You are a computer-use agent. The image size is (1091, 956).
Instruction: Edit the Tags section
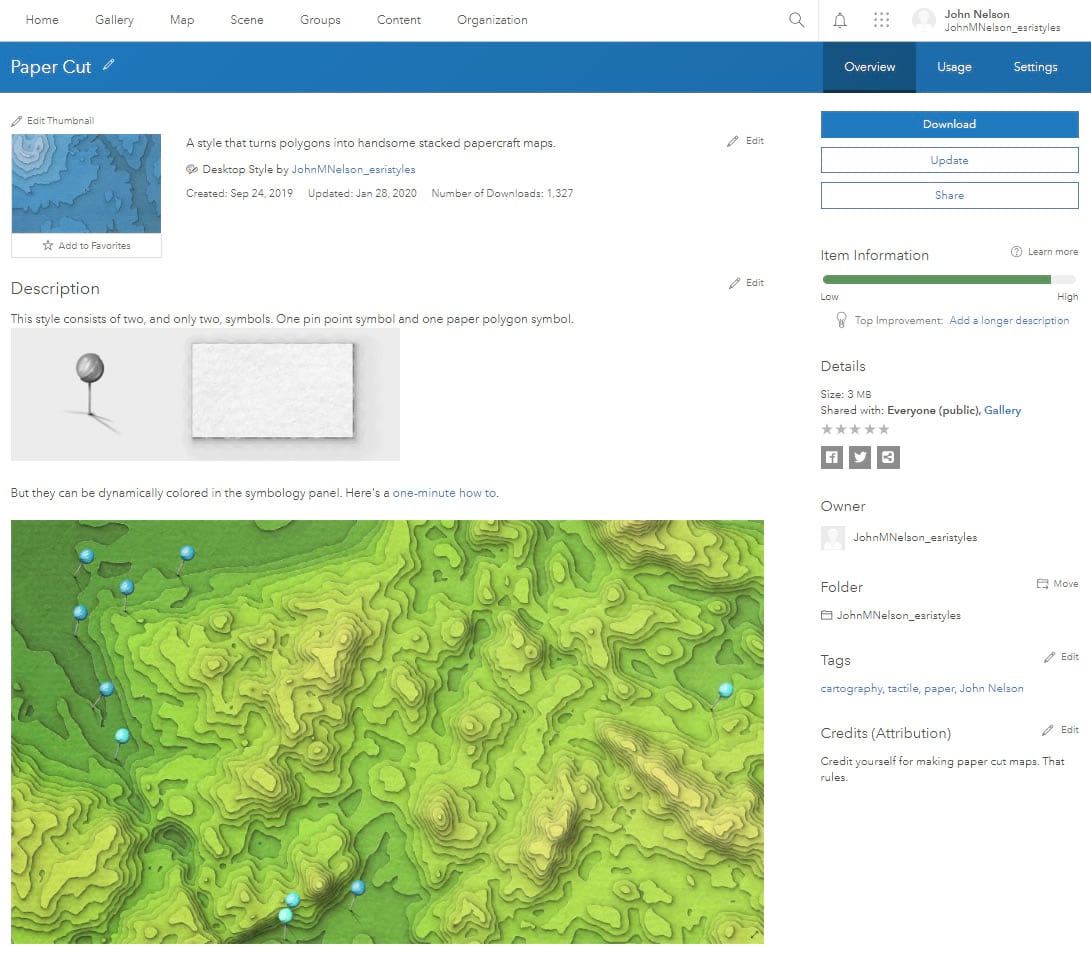1061,657
